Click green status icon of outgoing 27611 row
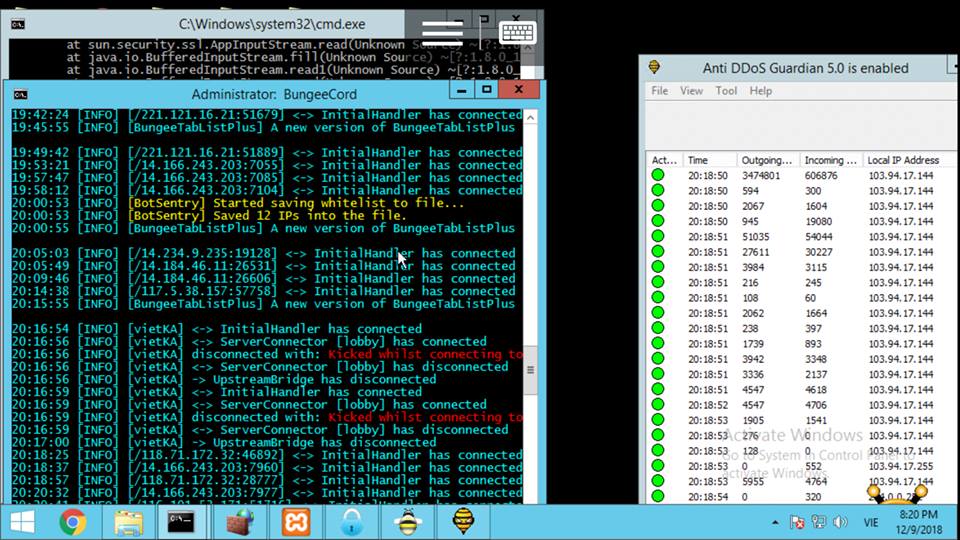The image size is (960, 540). 658,252
